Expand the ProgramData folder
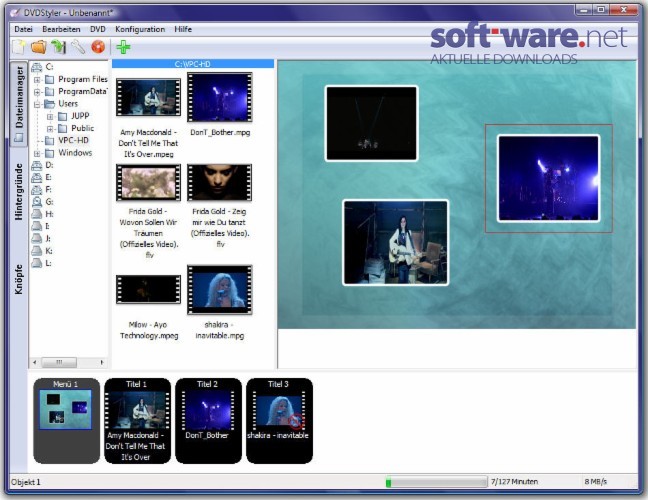The image size is (648, 500). [x=37, y=92]
